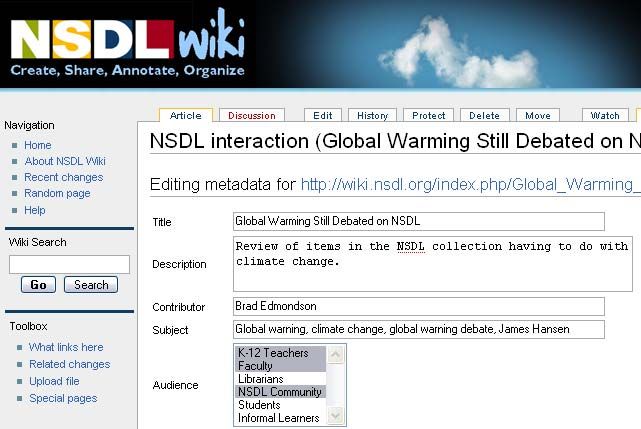View the History tab
641x429 pixels.
pyautogui.click(x=372, y=116)
